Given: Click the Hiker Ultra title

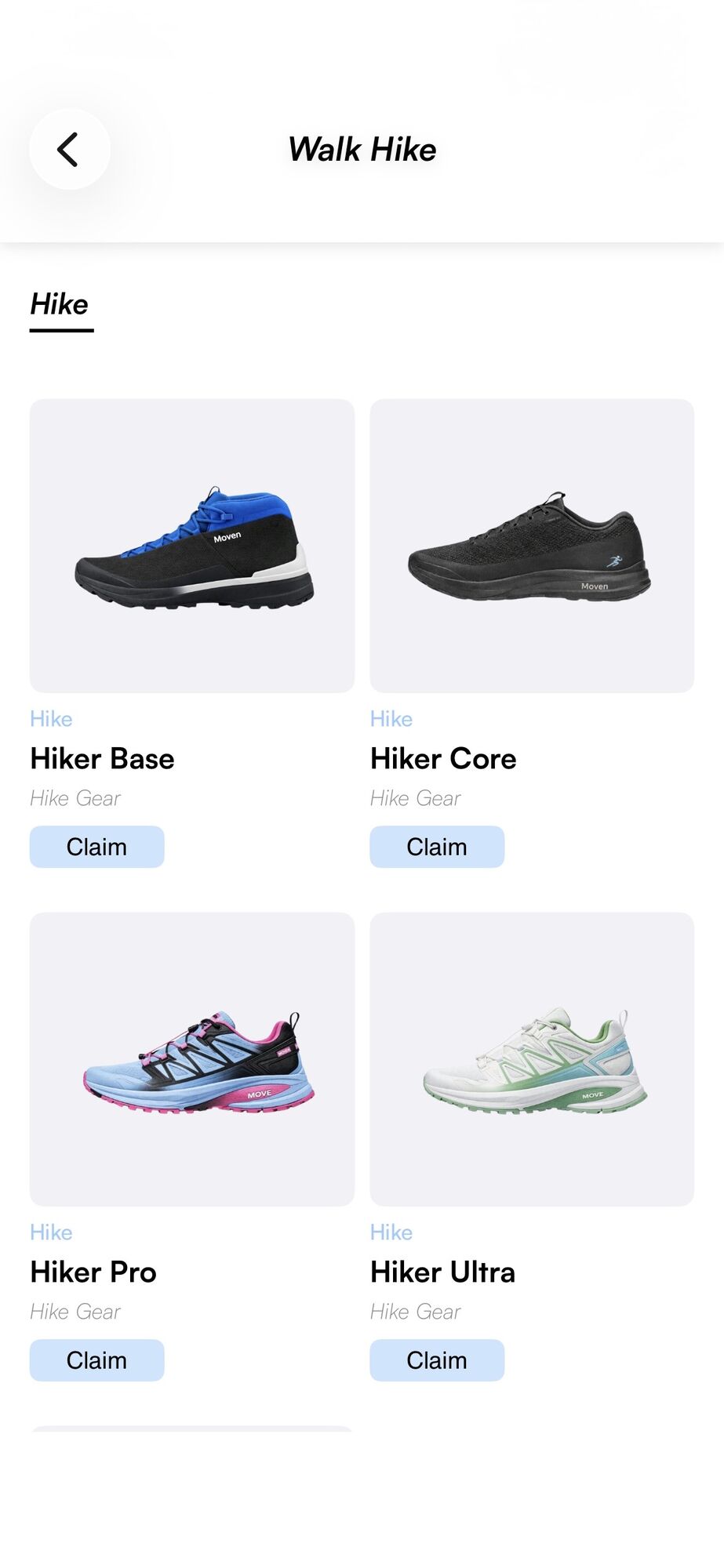Looking at the screenshot, I should point(442,1272).
